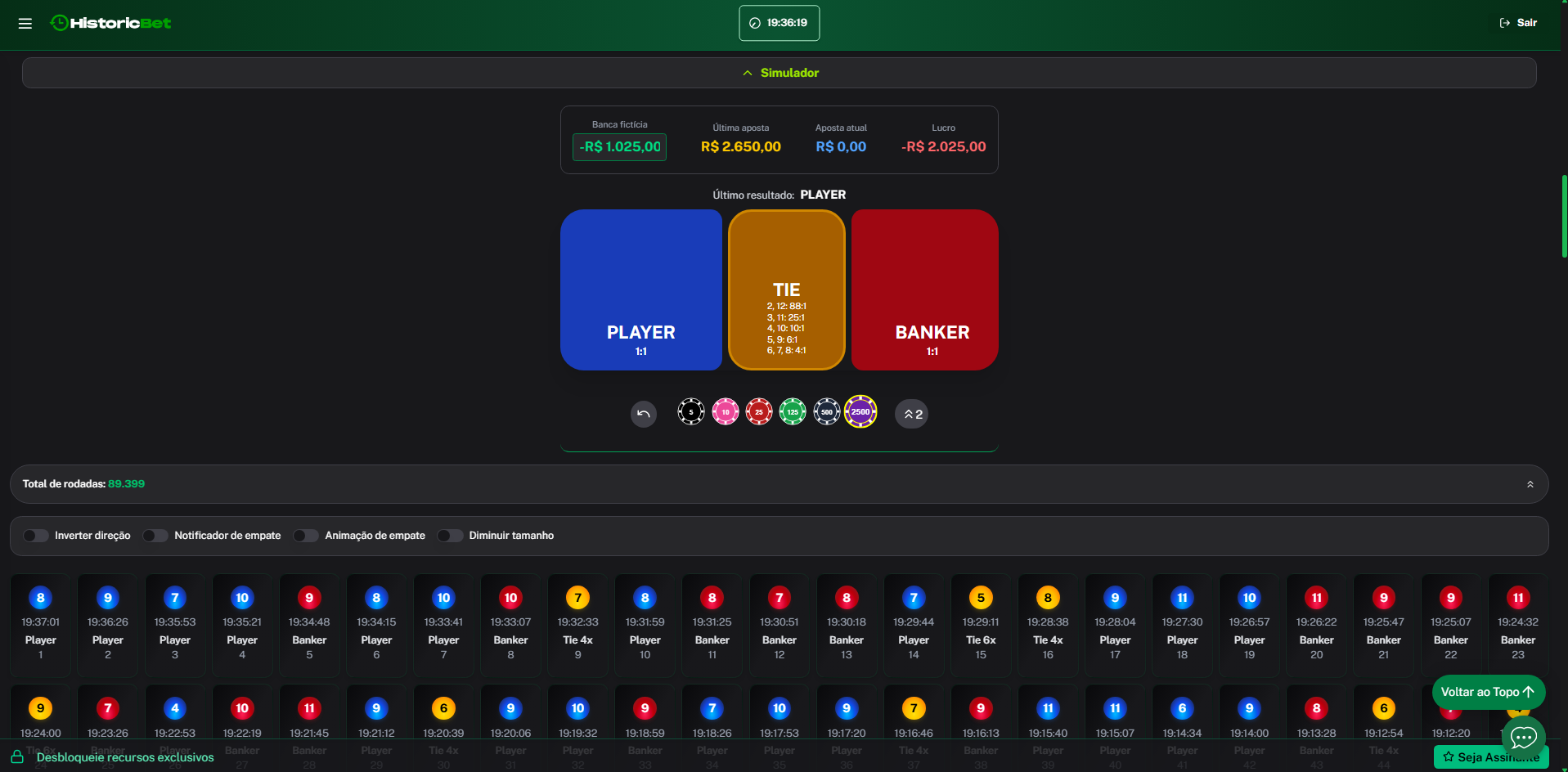
Task: Pick the red 25 chip
Action: 759,411
